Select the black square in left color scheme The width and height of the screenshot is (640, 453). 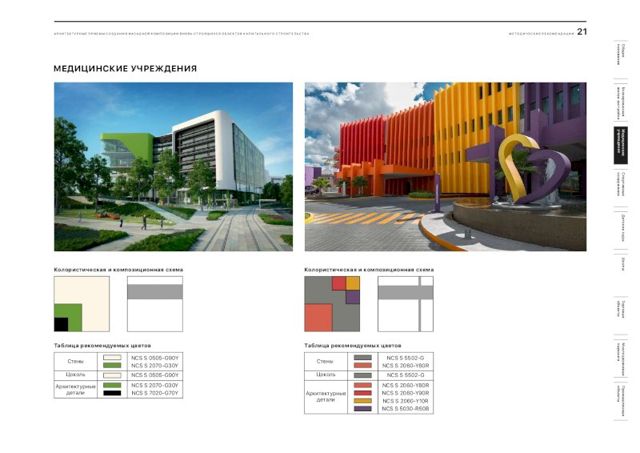click(60, 324)
